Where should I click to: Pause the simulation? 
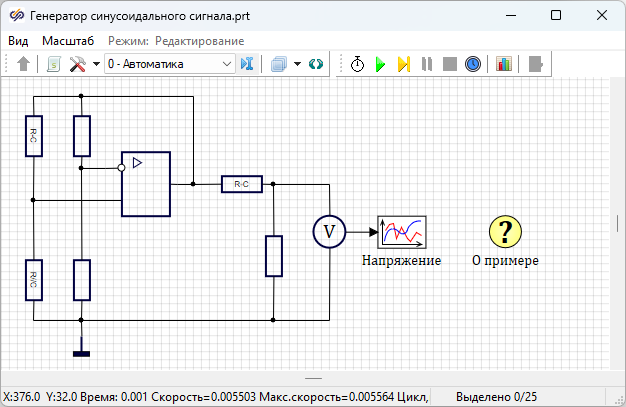pyautogui.click(x=426, y=64)
